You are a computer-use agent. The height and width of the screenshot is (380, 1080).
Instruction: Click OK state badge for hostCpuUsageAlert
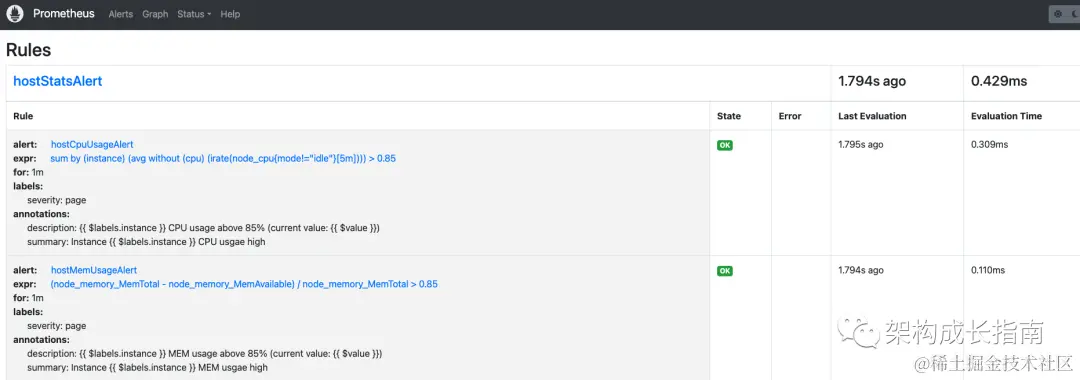click(x=725, y=145)
